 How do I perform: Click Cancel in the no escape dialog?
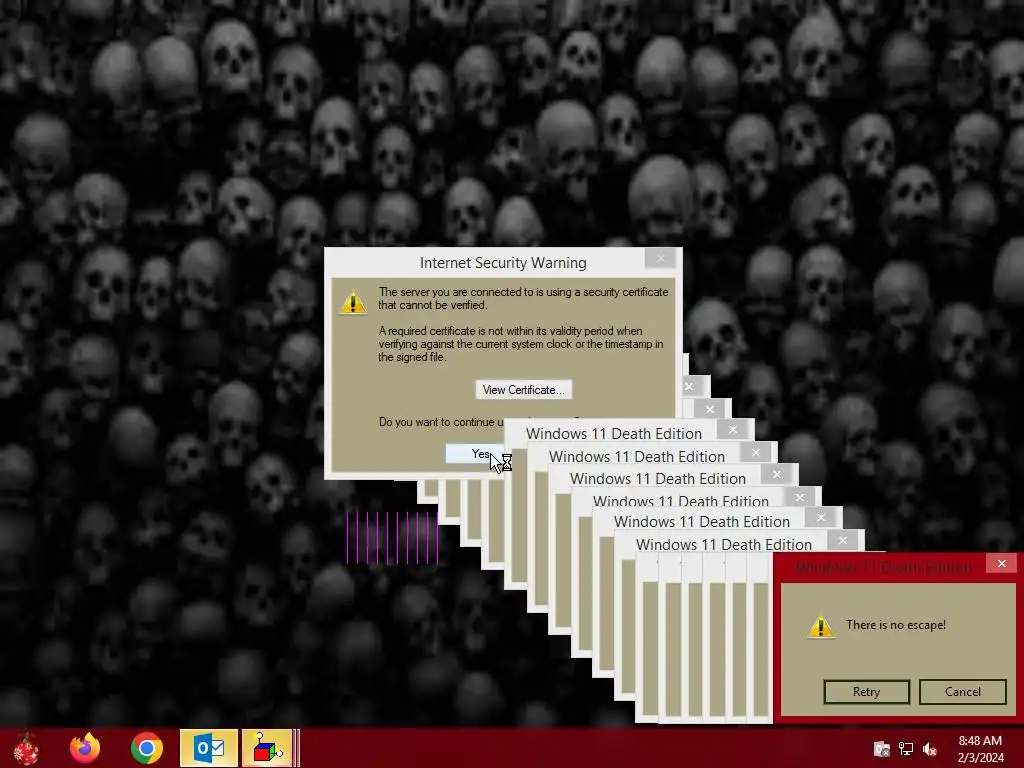pyautogui.click(x=963, y=692)
